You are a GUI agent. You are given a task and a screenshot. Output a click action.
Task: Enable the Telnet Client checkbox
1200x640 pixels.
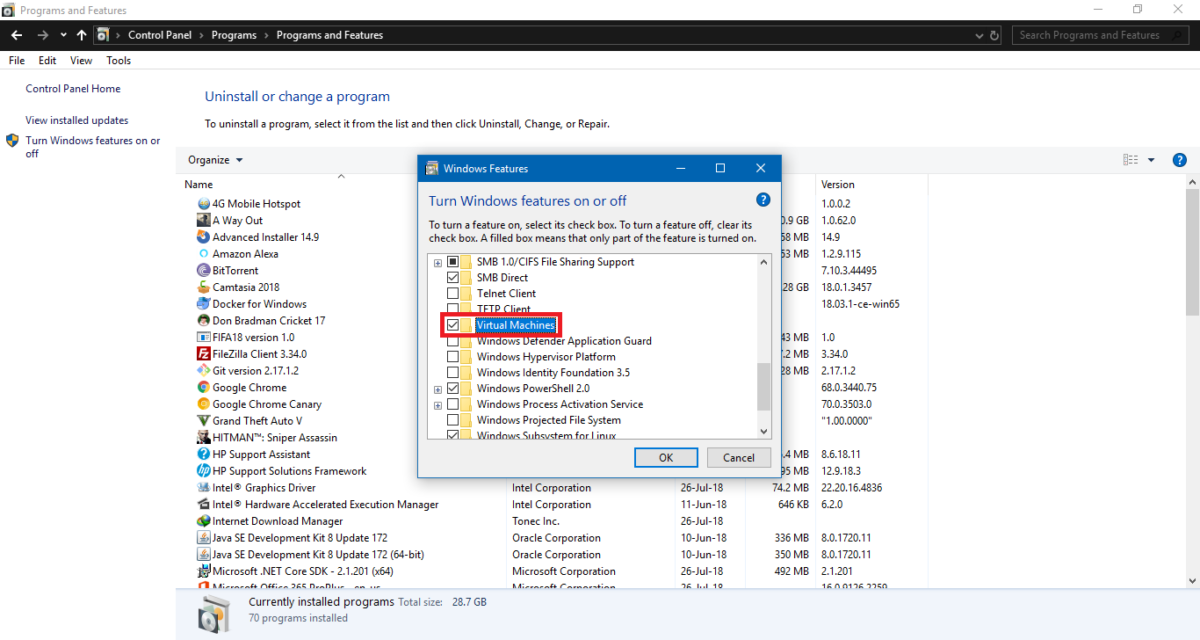[x=453, y=293]
